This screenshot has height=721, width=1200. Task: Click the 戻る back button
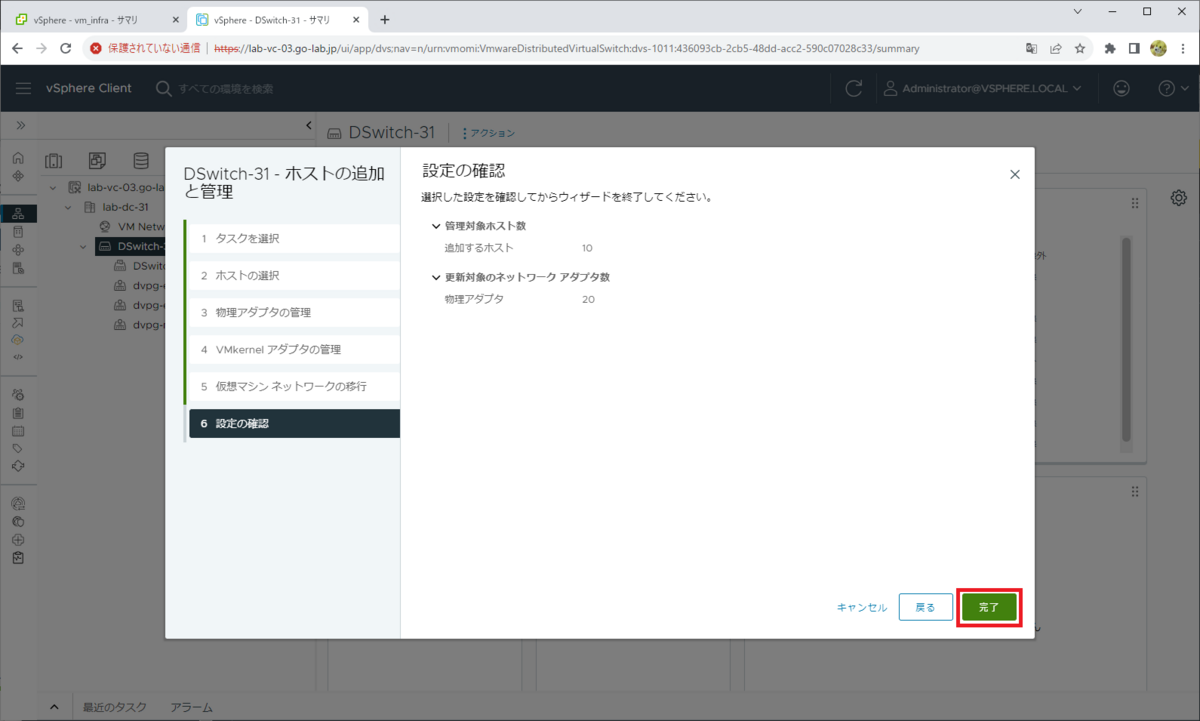coord(926,607)
